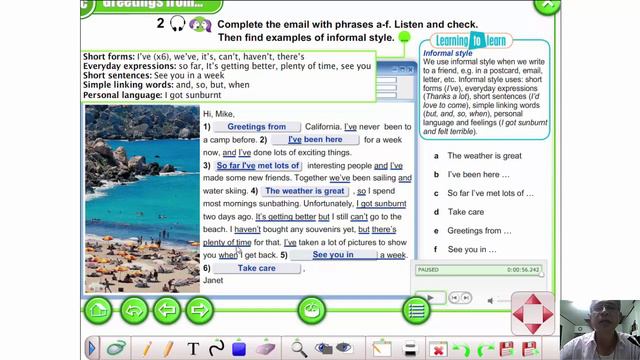Image resolution: width=640 pixels, height=360 pixels.
Task: Select phrase f 'See you in …'
Action: point(472,250)
